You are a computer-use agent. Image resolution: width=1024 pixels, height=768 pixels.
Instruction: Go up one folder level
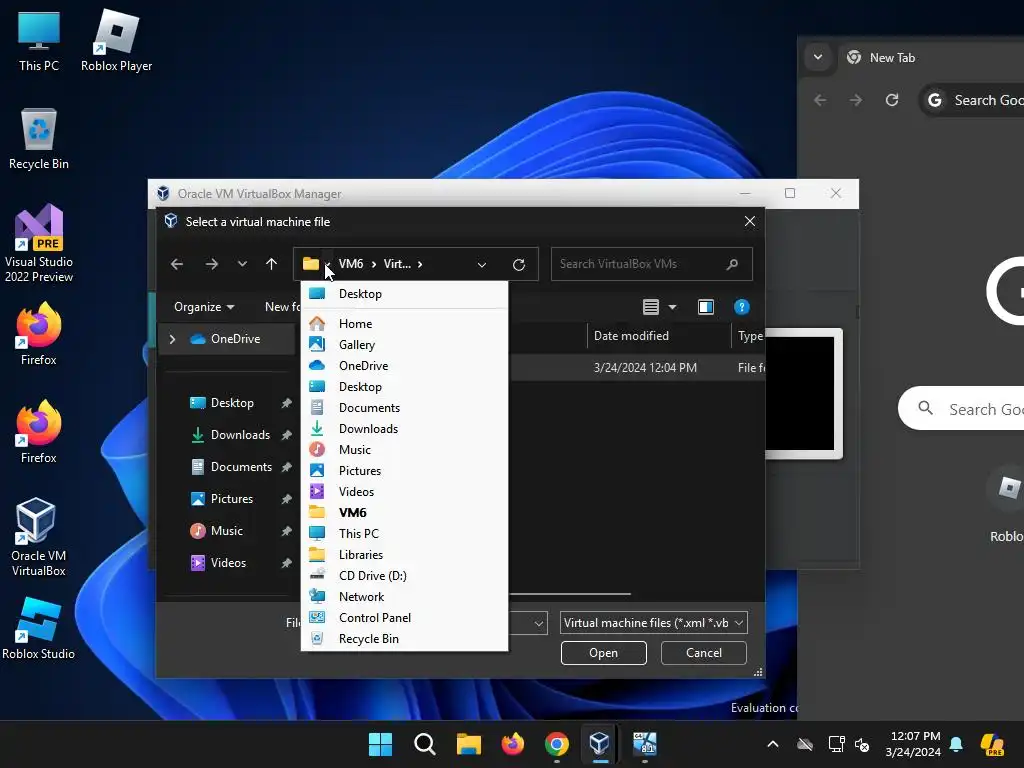point(272,264)
